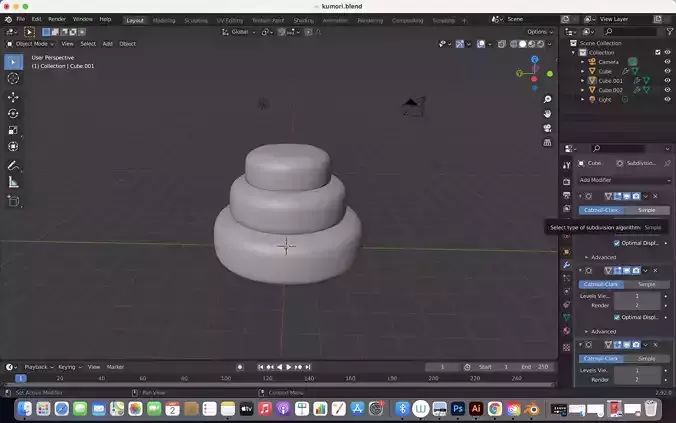Select the Rotate tool
Screen dimensions: 676x423
(13, 113)
